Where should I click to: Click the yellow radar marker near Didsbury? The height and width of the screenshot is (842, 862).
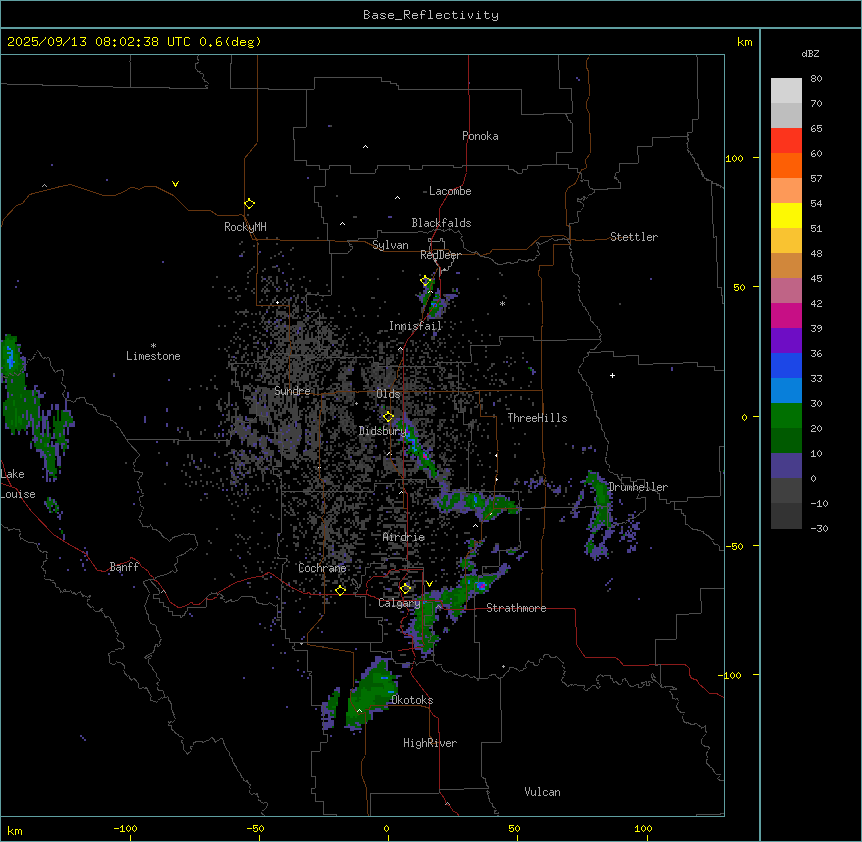pos(388,417)
